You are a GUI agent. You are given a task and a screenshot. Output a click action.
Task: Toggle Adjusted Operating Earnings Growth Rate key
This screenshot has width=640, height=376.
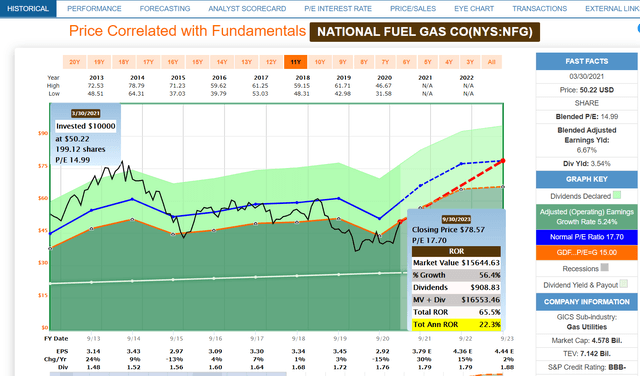587,217
